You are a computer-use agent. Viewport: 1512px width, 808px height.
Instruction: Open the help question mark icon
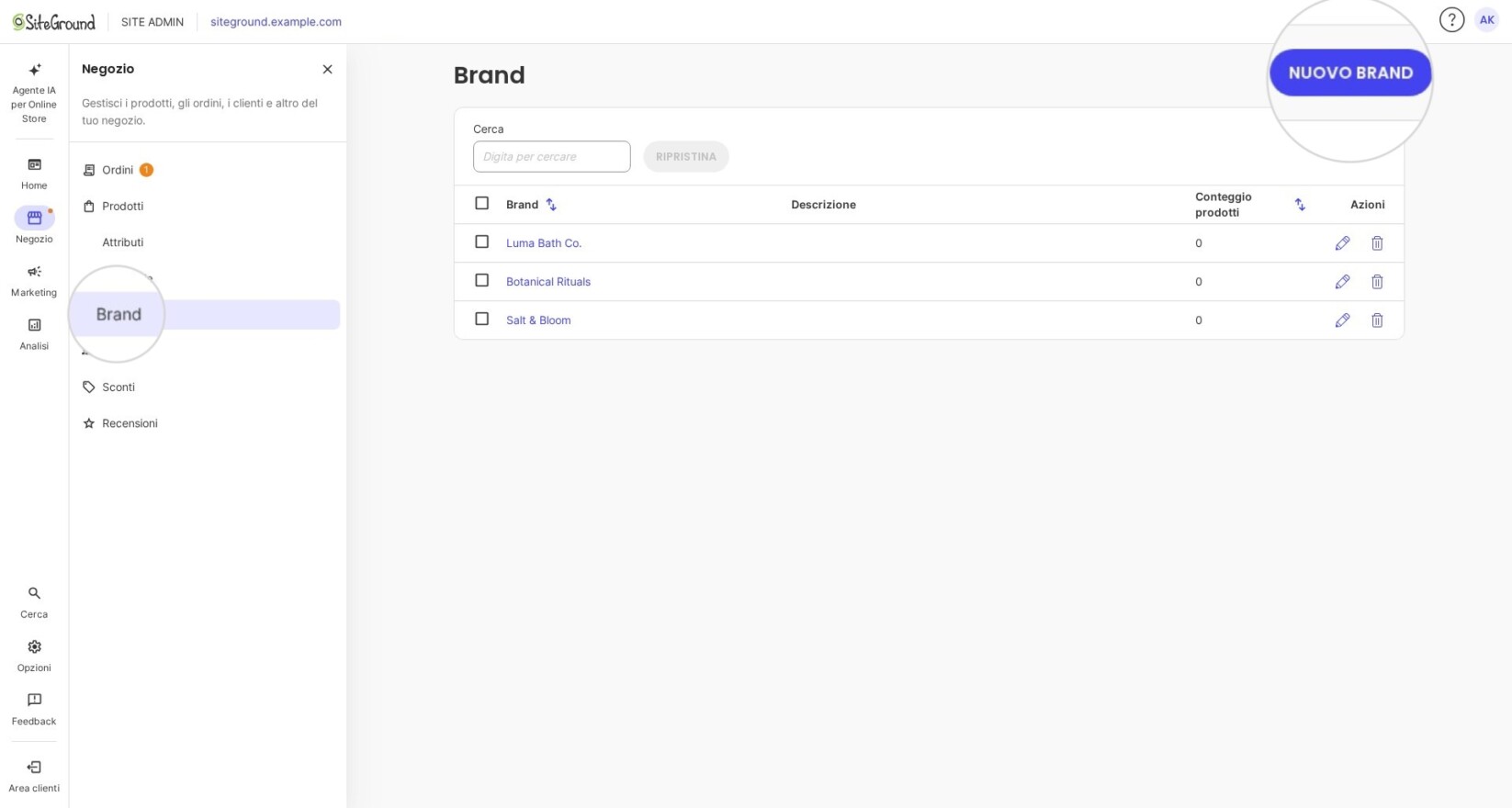[1451, 20]
